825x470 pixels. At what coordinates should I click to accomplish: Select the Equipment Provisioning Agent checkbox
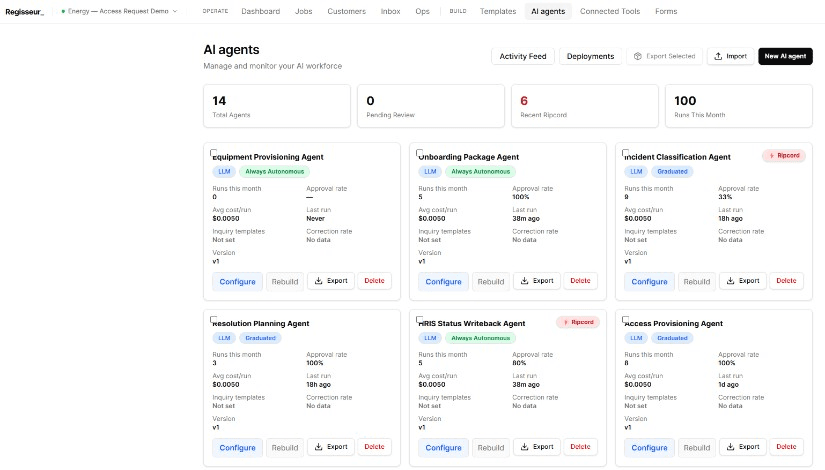click(214, 153)
